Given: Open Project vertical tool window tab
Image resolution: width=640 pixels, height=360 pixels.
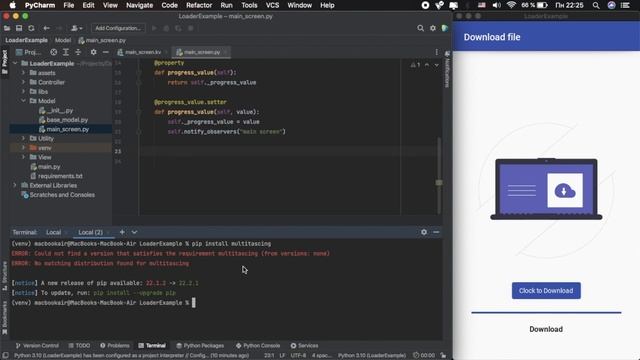Looking at the screenshot, I should pos(4,61).
